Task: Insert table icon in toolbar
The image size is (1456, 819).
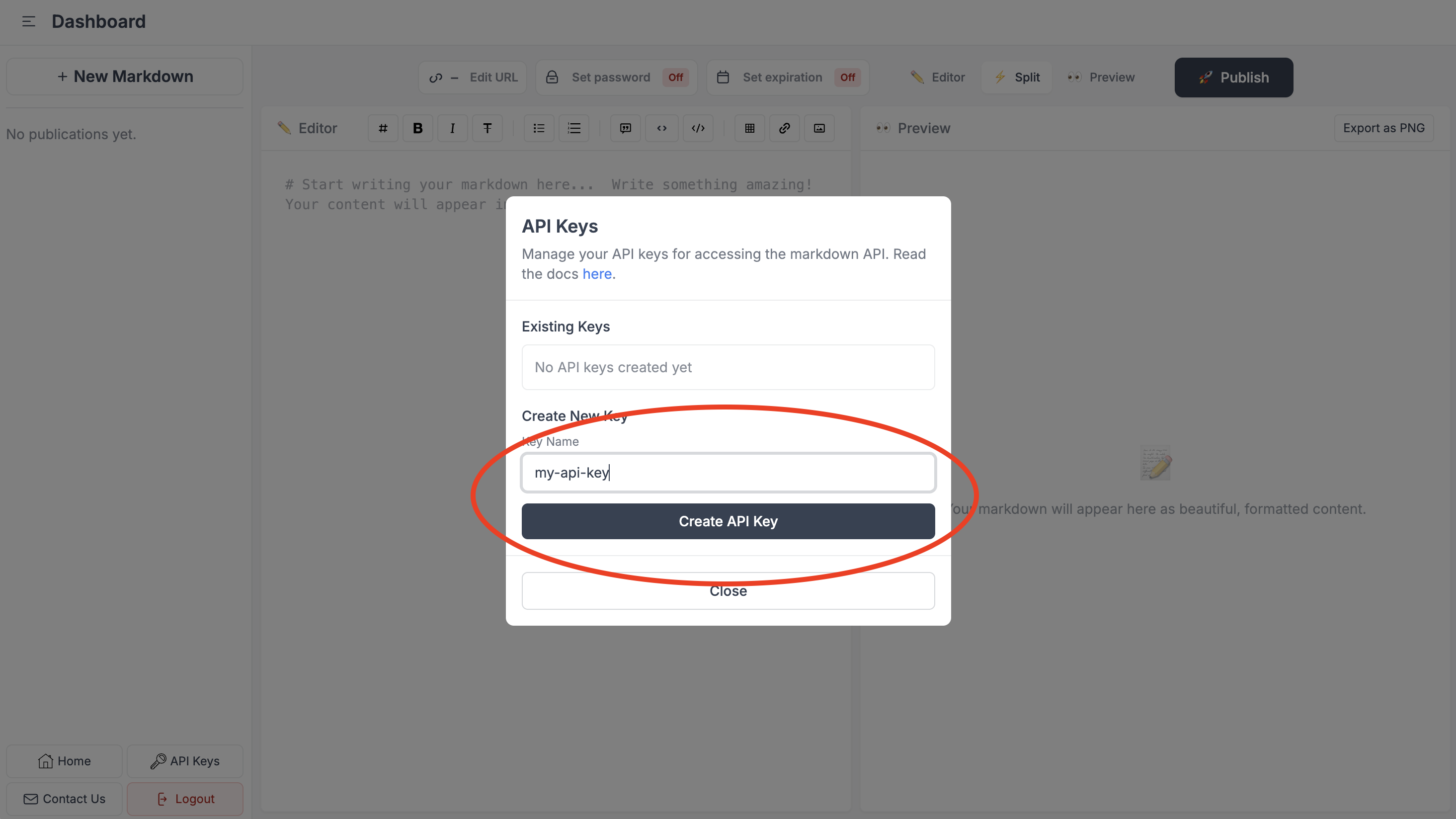Action: click(x=749, y=128)
